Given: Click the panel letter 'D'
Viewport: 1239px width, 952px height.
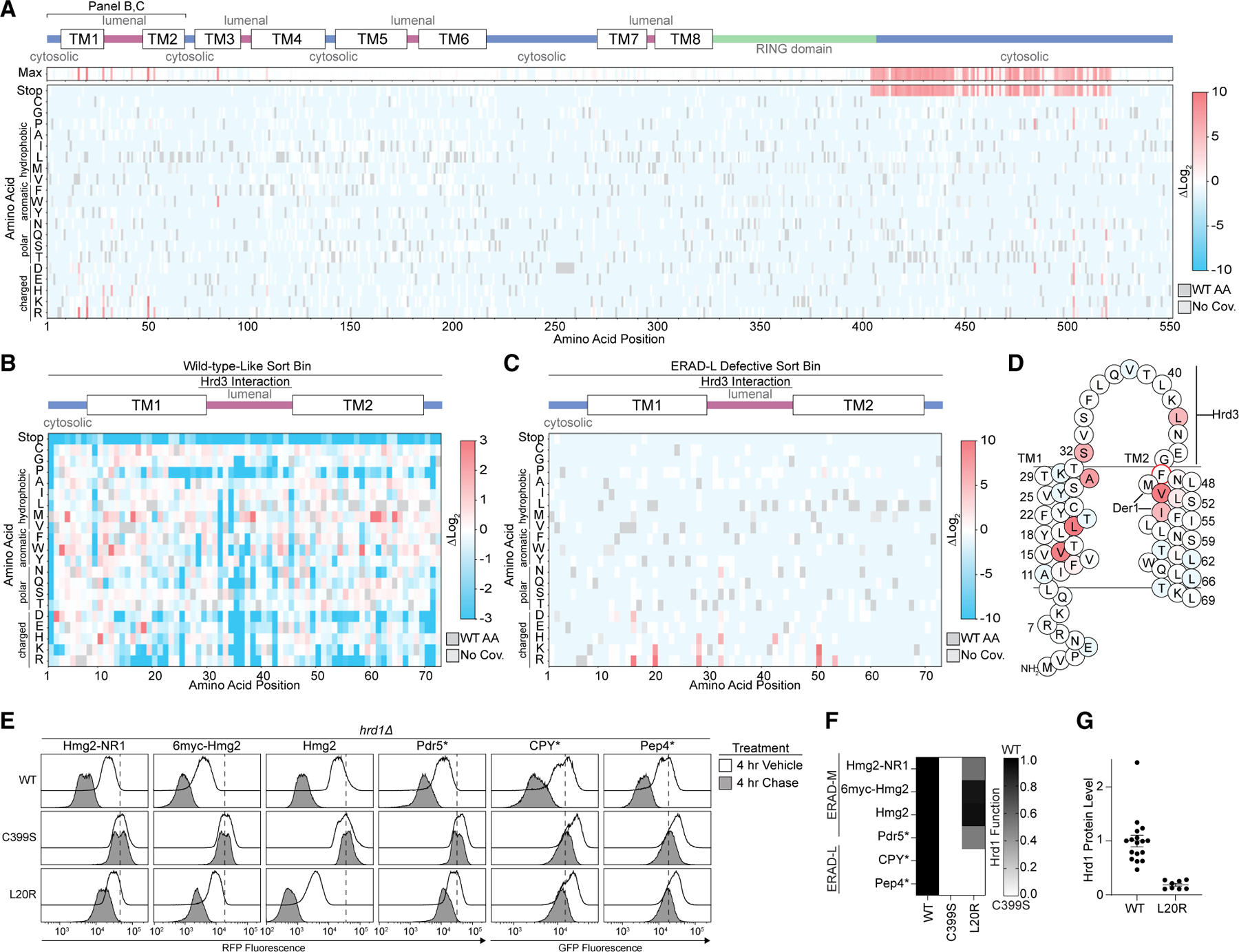Looking at the screenshot, I should [x=1015, y=363].
